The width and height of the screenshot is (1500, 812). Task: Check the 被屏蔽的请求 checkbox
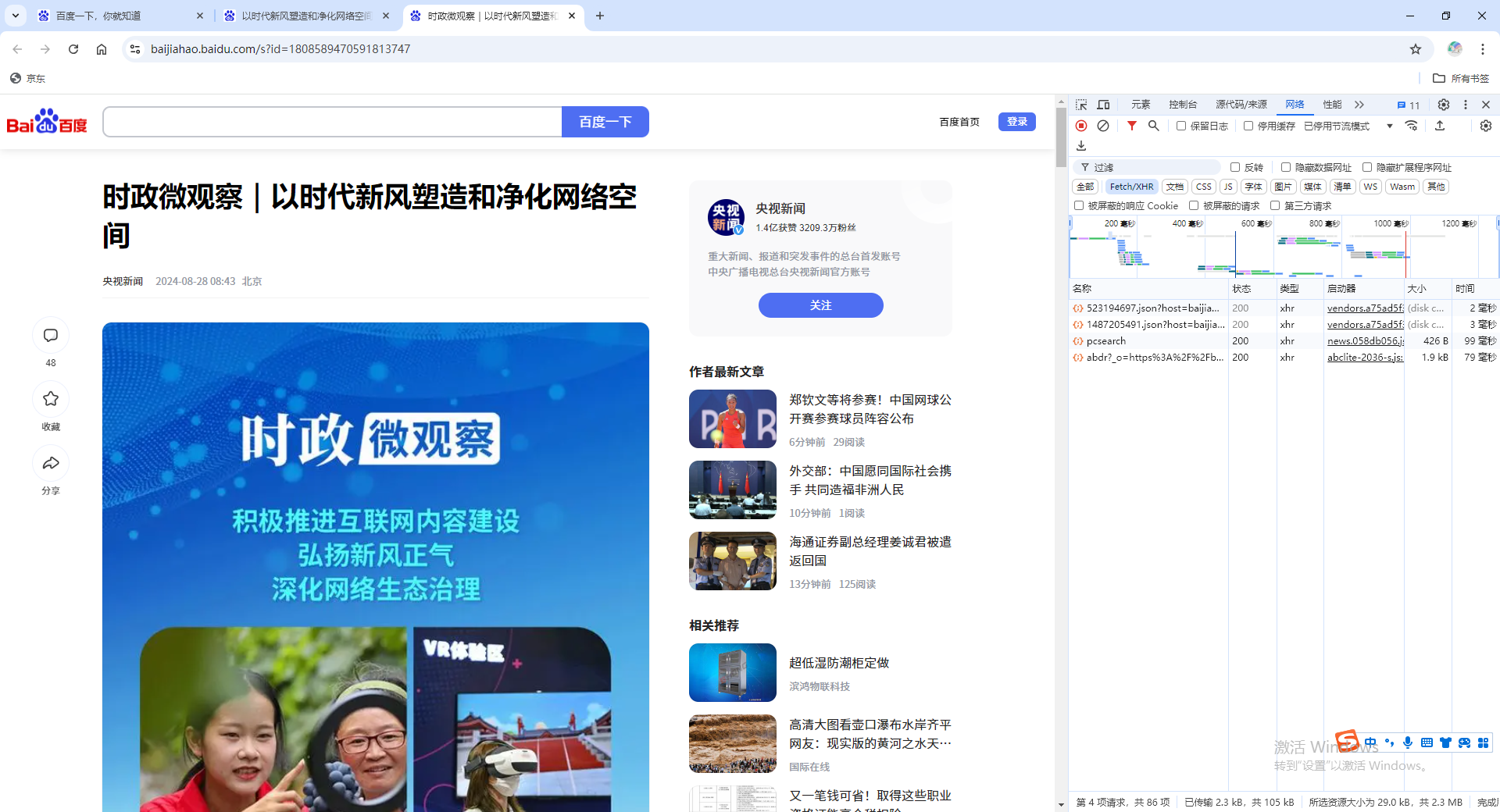pos(1194,205)
